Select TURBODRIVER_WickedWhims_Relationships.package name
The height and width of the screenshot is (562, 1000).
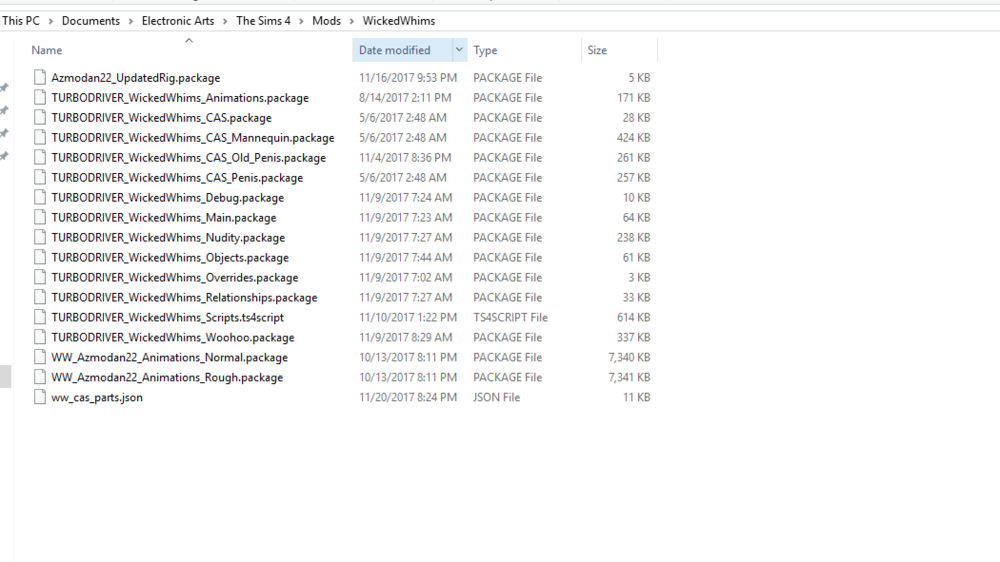pos(184,297)
